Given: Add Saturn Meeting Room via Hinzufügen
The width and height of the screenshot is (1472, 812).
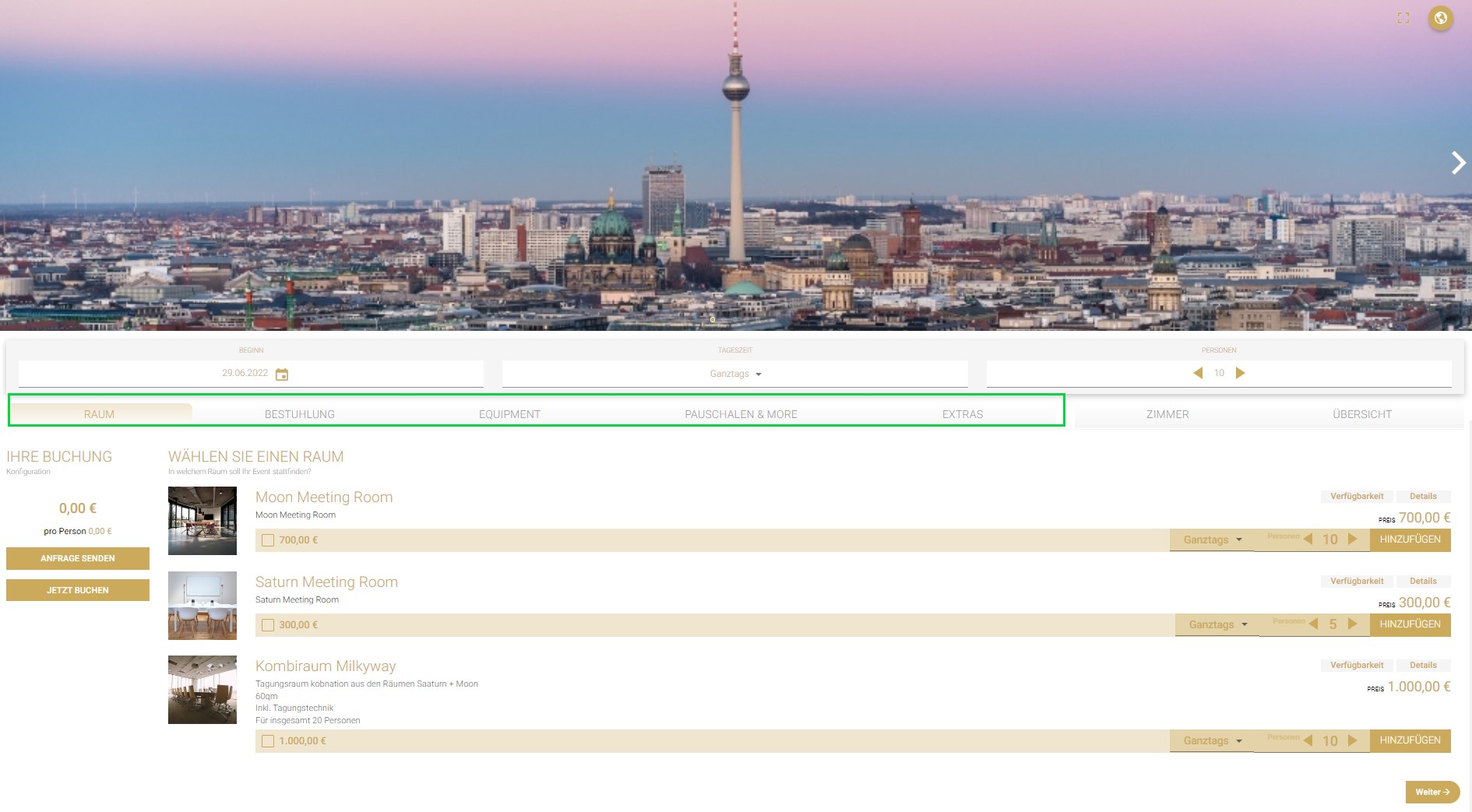Looking at the screenshot, I should 1410,624.
